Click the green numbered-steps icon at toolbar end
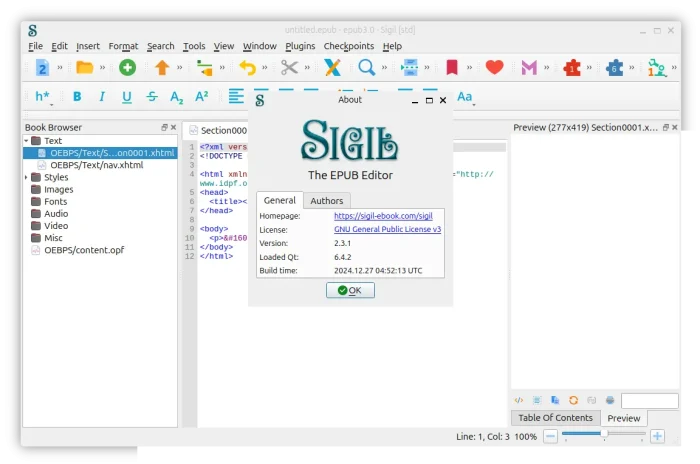The width and height of the screenshot is (700, 464). click(657, 68)
